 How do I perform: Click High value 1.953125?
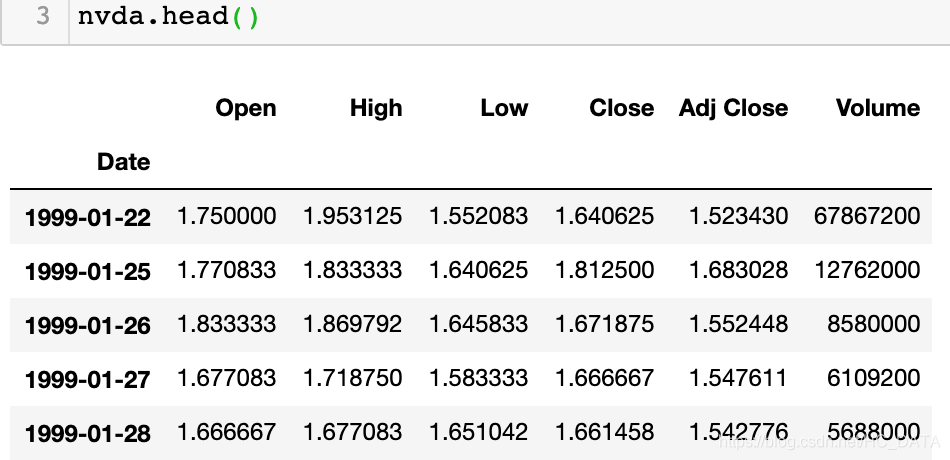[353, 216]
